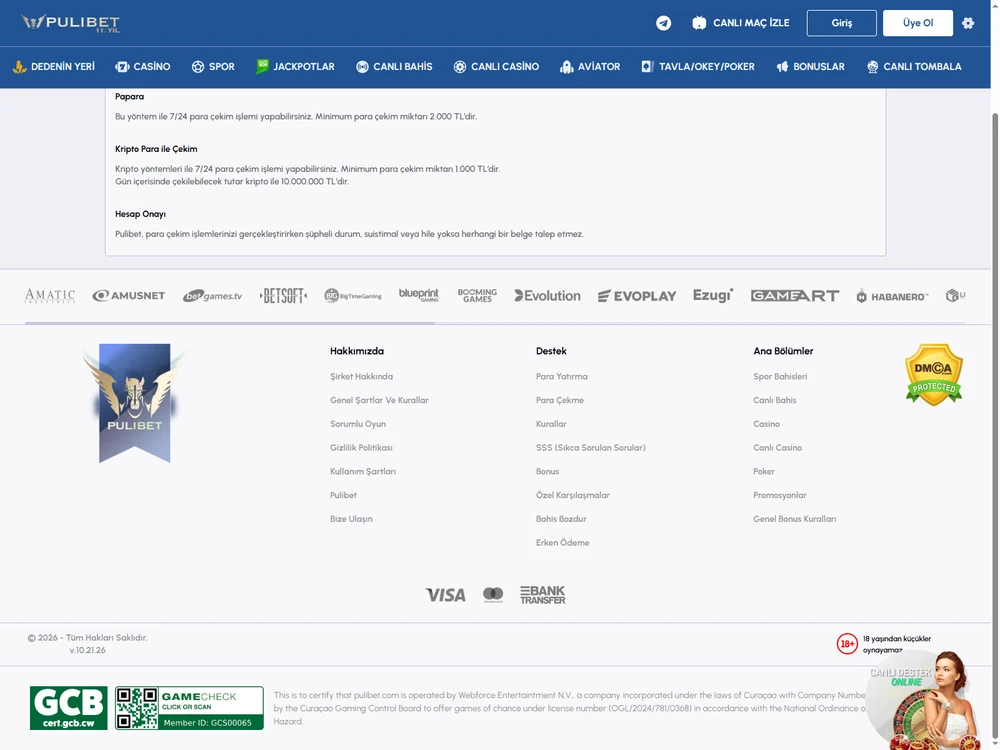Open the Sorumlu Oyun footer link

(x=358, y=424)
